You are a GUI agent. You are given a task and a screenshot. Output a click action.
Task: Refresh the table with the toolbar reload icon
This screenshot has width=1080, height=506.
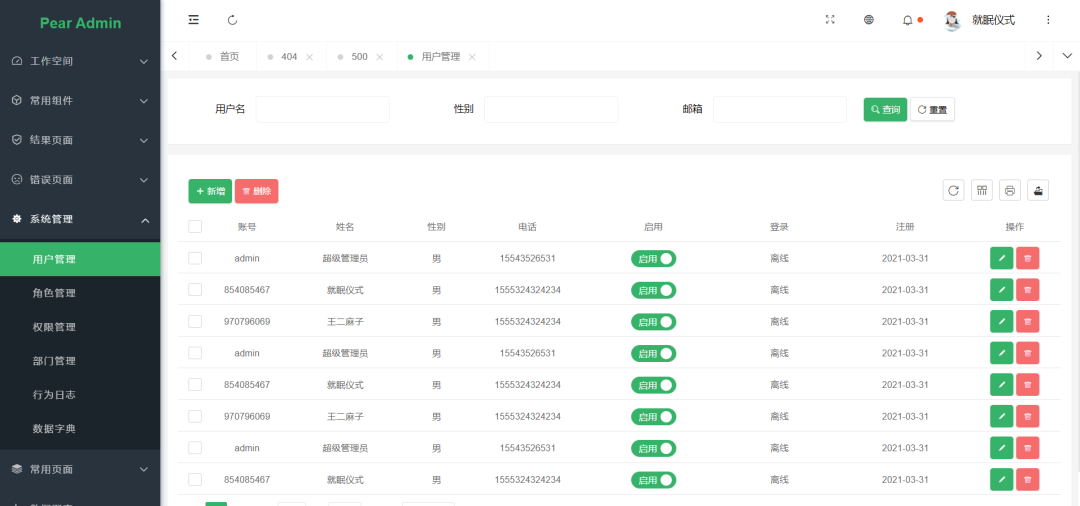click(x=953, y=190)
